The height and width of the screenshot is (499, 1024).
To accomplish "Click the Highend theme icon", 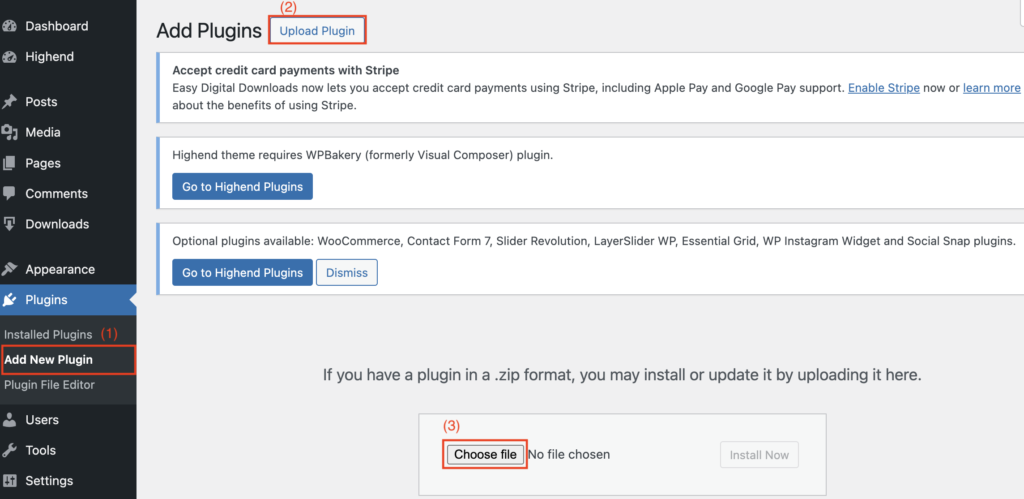I will pyautogui.click(x=9, y=57).
